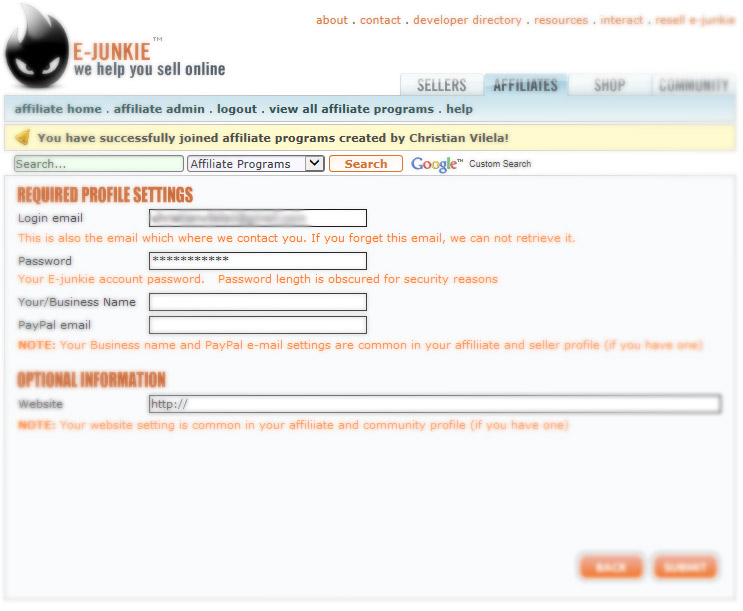Open the interact link

pyautogui.click(x=621, y=20)
